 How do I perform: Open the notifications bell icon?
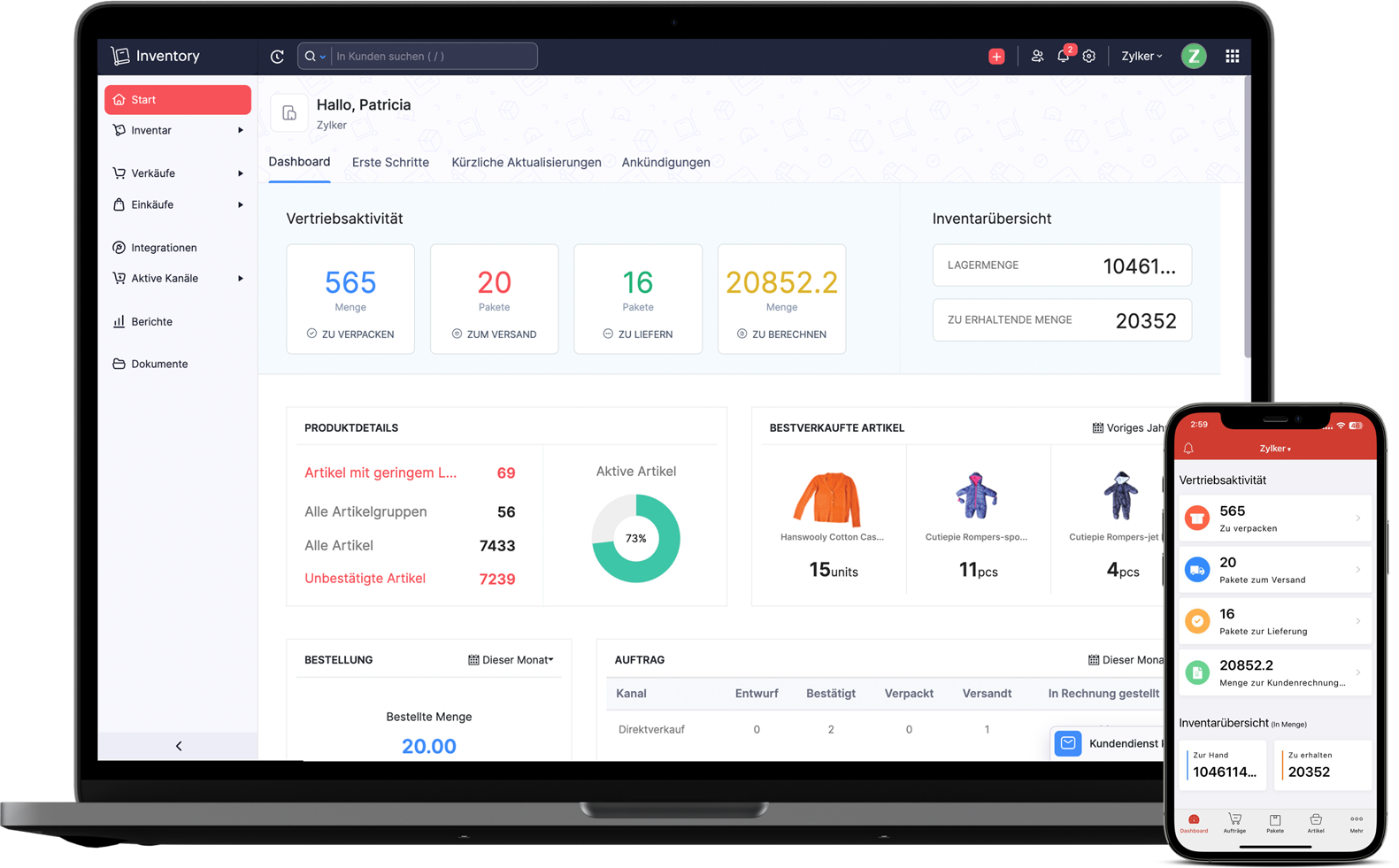[1063, 57]
